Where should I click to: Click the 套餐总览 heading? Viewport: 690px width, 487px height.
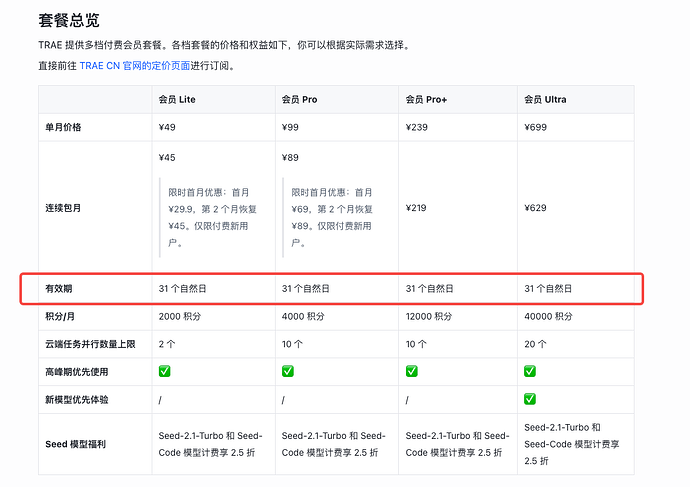click(x=69, y=20)
